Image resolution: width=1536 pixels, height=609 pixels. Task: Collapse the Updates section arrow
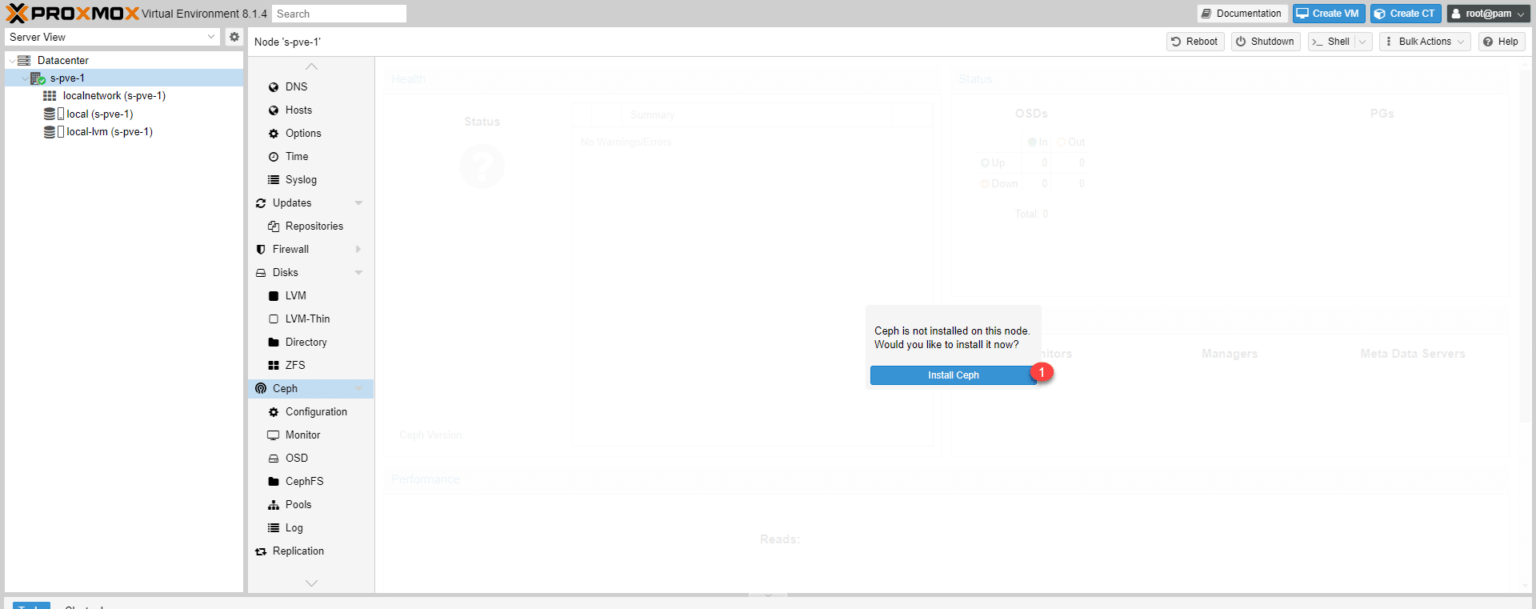(358, 203)
